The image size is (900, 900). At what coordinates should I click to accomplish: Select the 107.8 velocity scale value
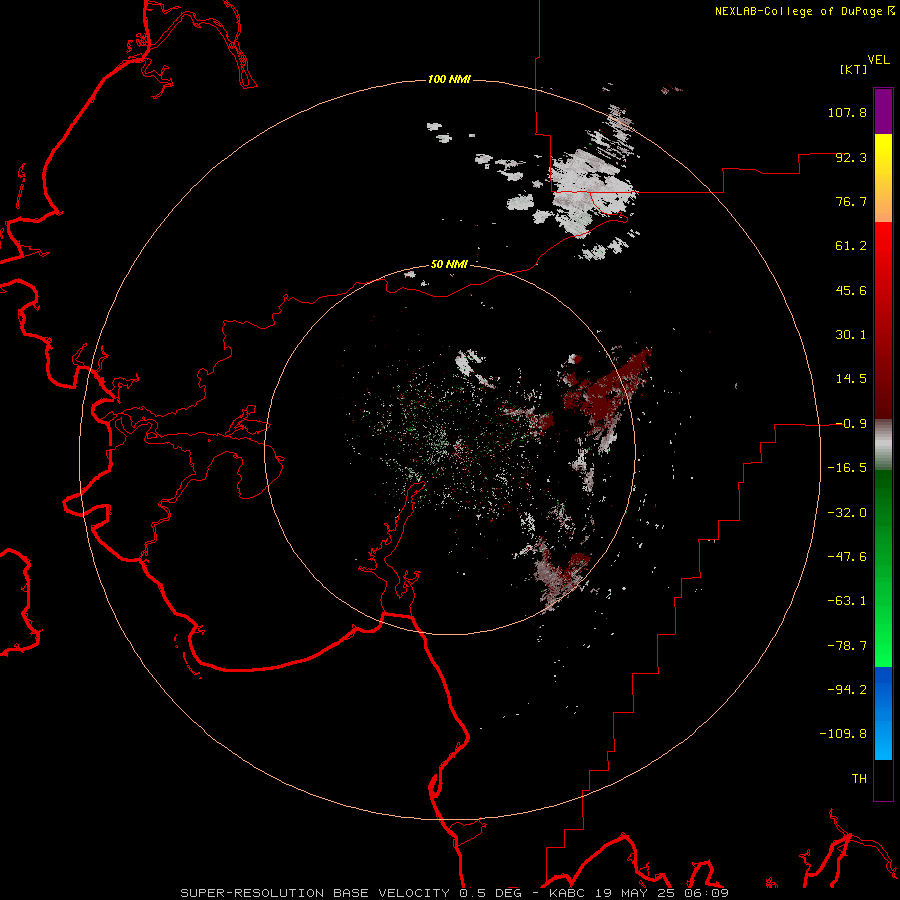point(847,112)
